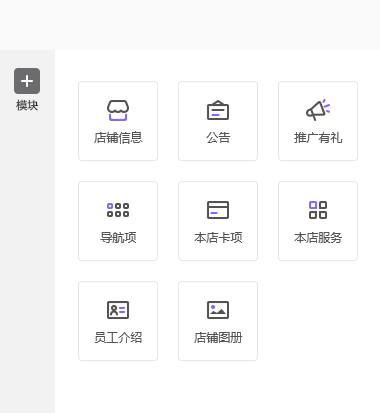Select the 本店服务 module label

[x=318, y=238]
